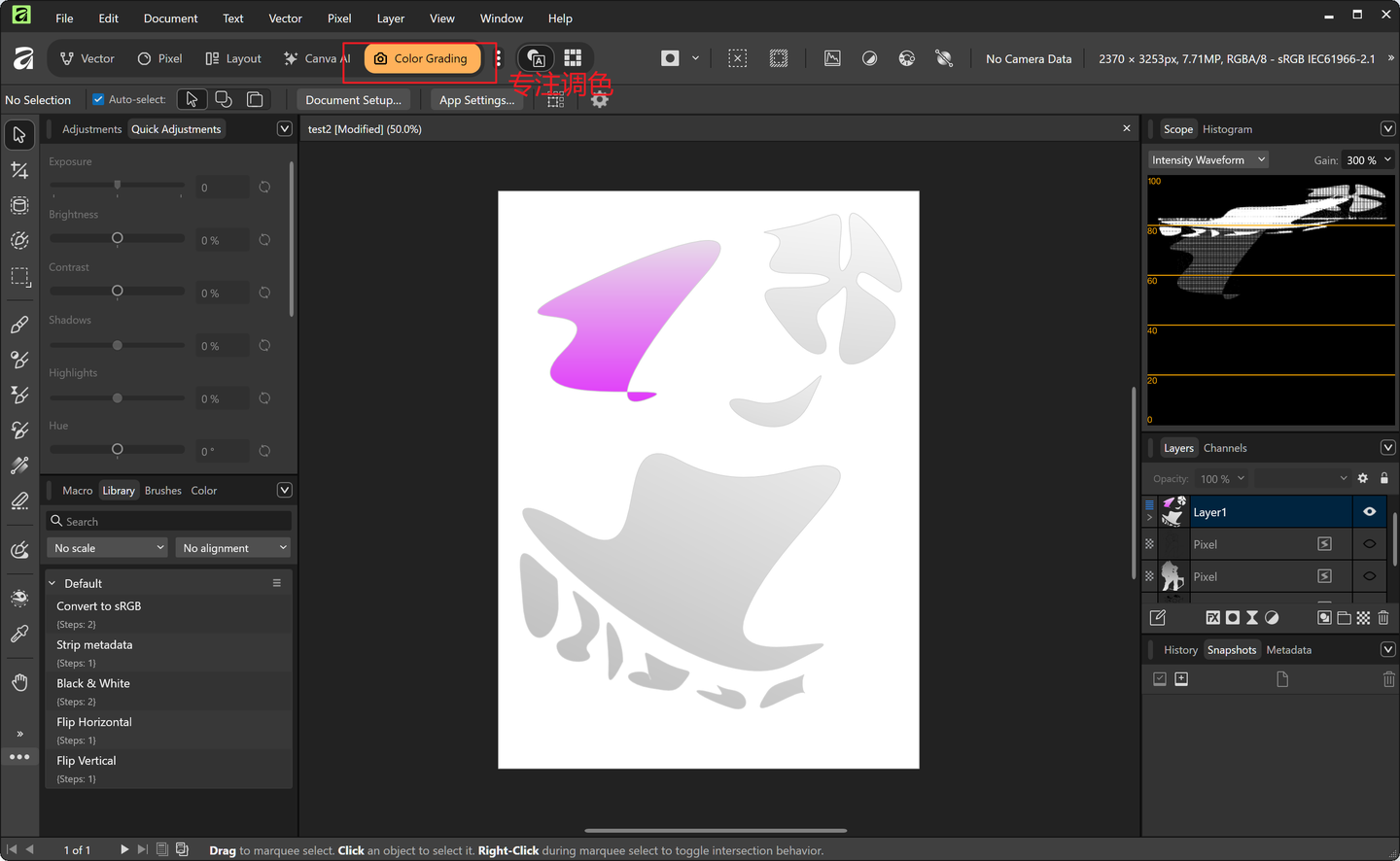Toggle the Auto-select checkbox
Screen dimensions: 1400x861
98,99
